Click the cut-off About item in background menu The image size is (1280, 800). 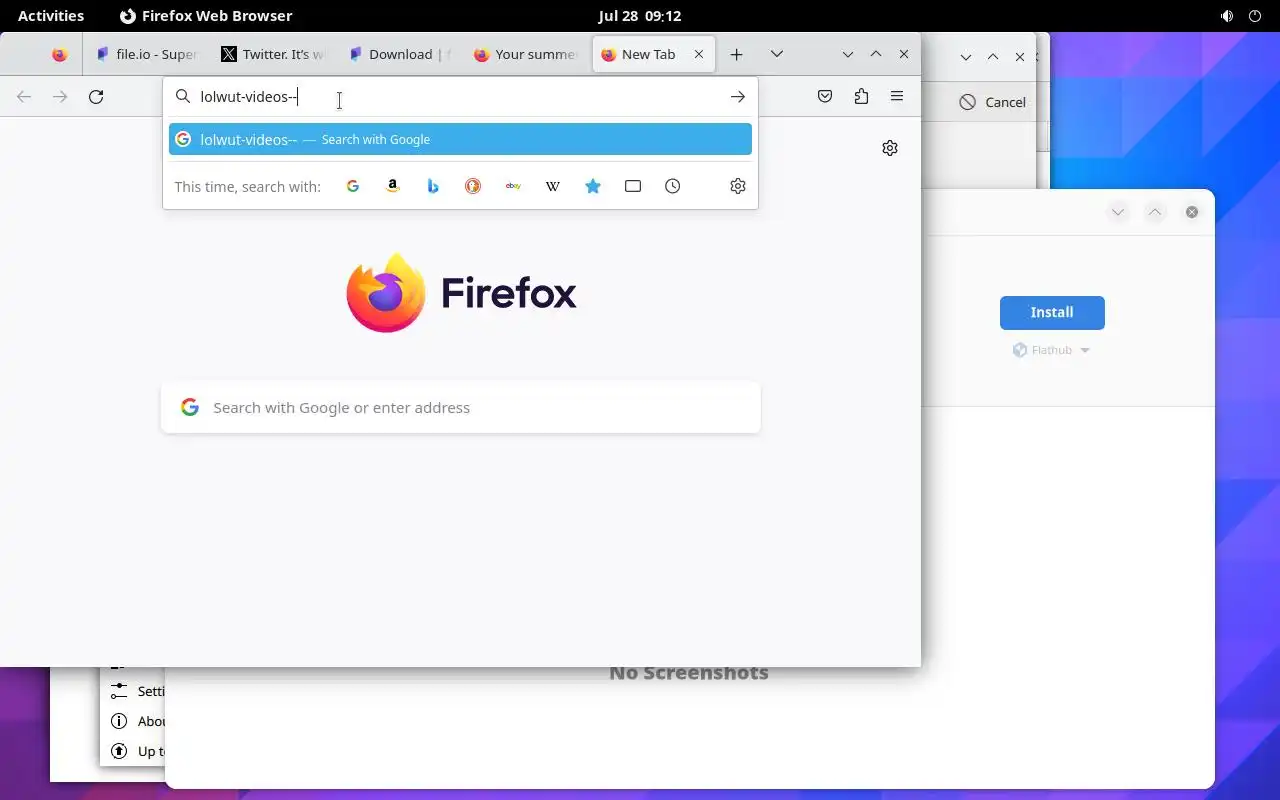pyautogui.click(x=138, y=721)
